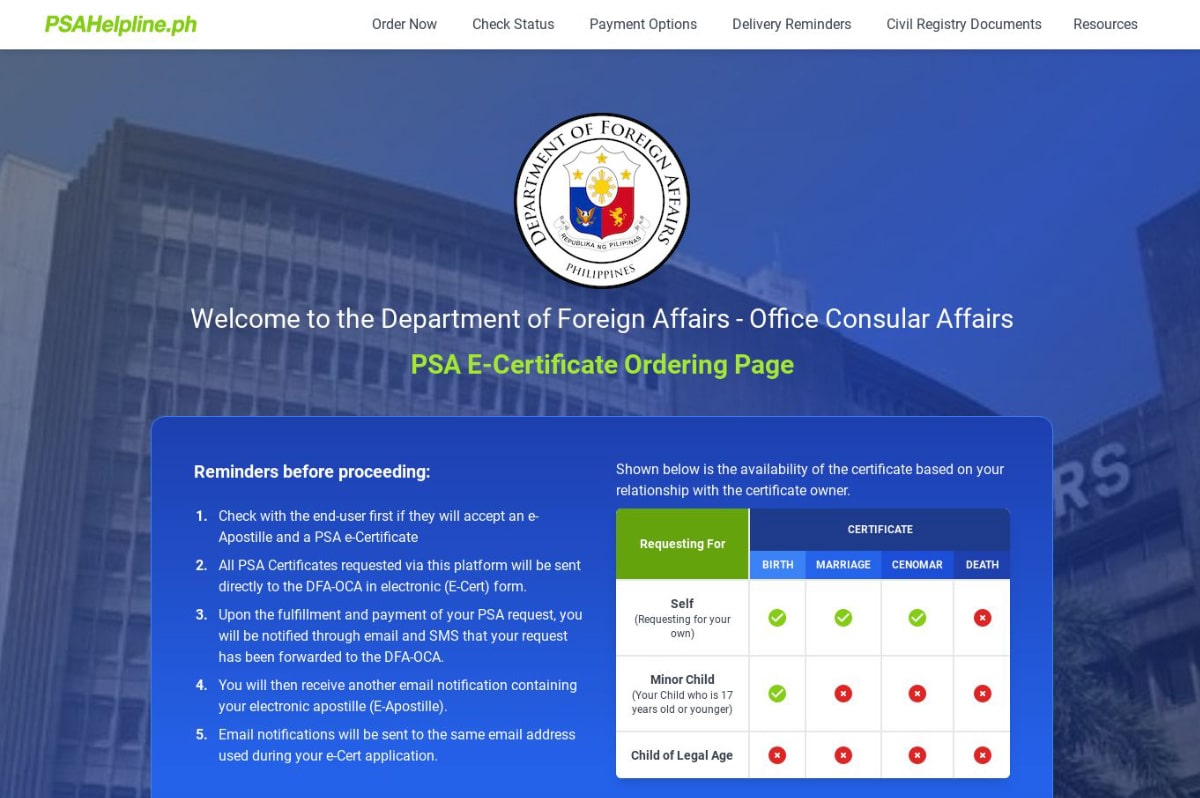Click the green check for Self Marriage certificate
Viewport: 1200px width, 798px height.
click(x=842, y=618)
